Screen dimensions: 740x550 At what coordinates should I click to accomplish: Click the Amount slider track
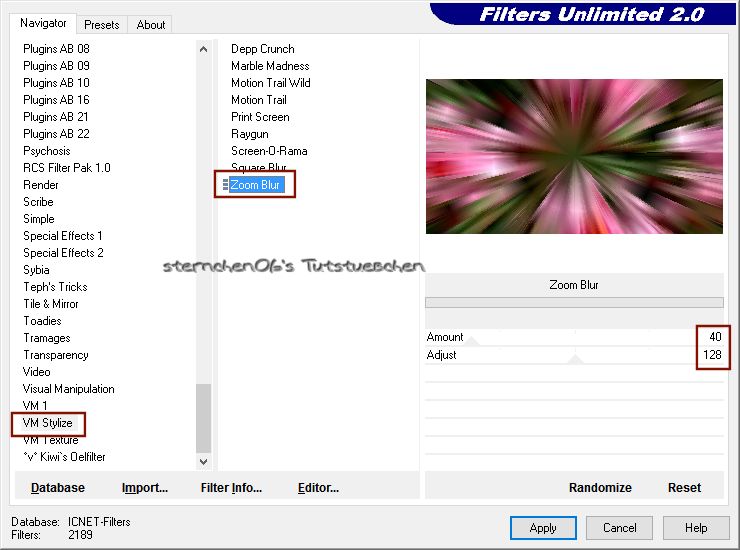click(560, 338)
